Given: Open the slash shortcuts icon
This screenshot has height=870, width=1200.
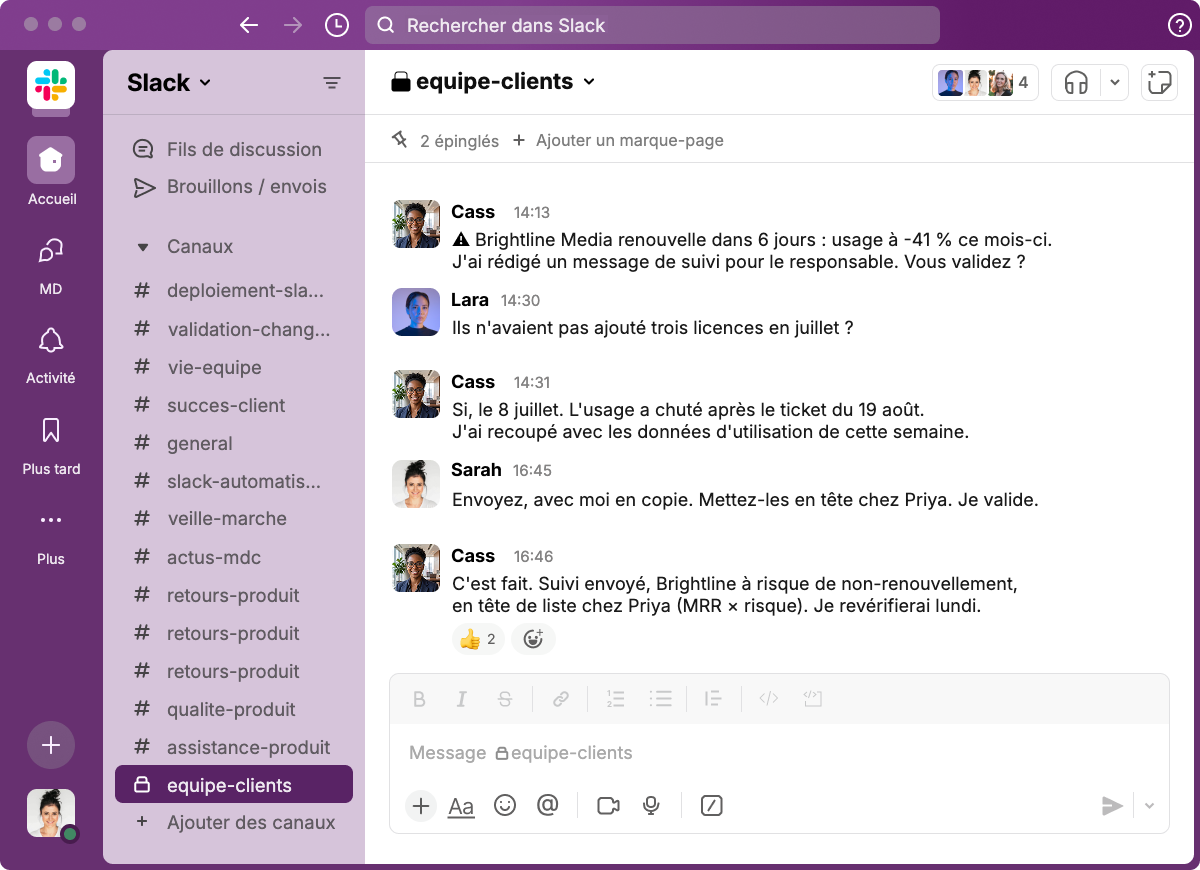Looking at the screenshot, I should tap(712, 806).
